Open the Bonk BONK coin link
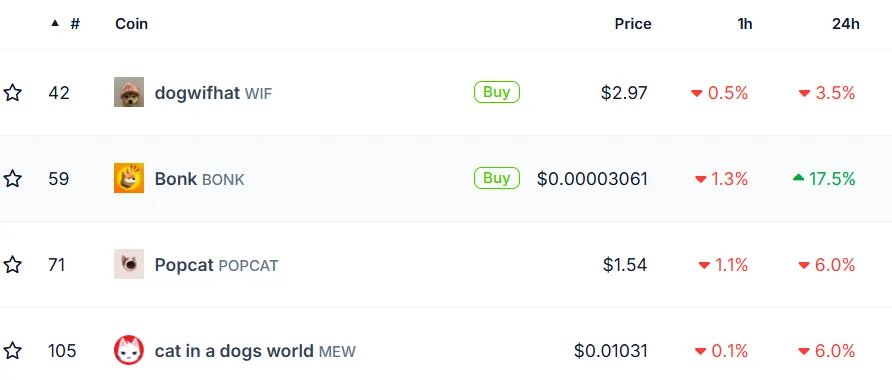 [x=199, y=179]
